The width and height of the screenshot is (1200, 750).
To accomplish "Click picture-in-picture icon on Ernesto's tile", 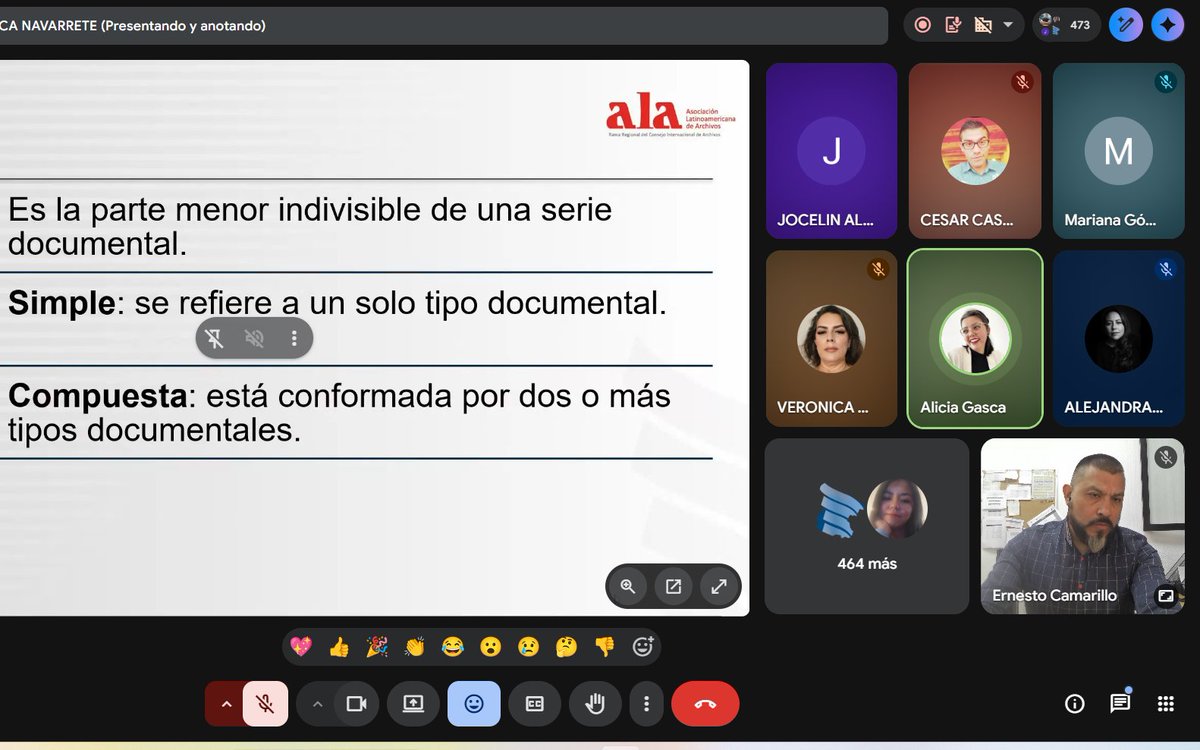I will [1165, 596].
